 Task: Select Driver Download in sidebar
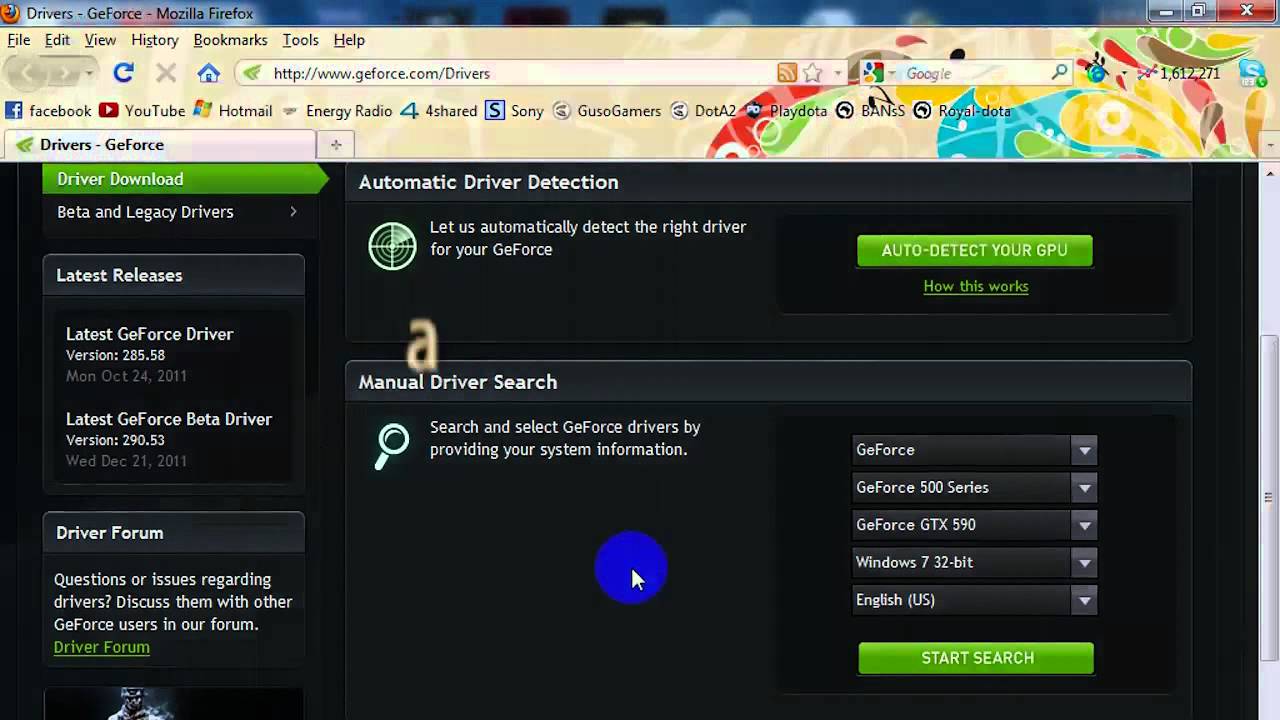185,179
